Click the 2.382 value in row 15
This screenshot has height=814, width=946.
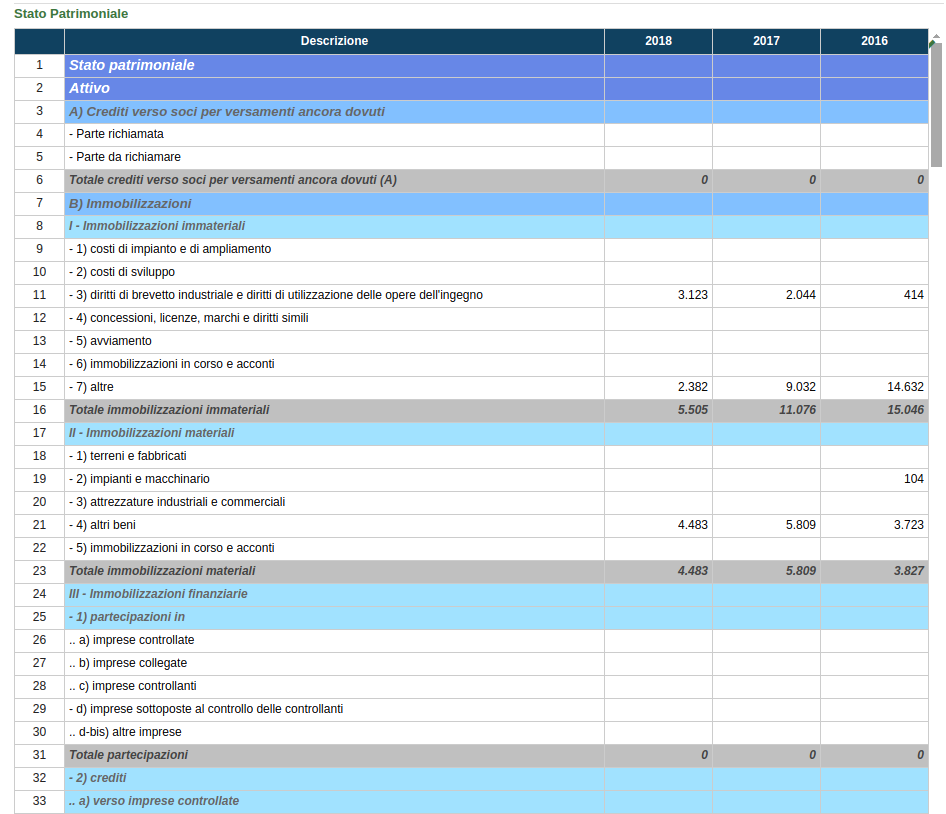point(693,387)
